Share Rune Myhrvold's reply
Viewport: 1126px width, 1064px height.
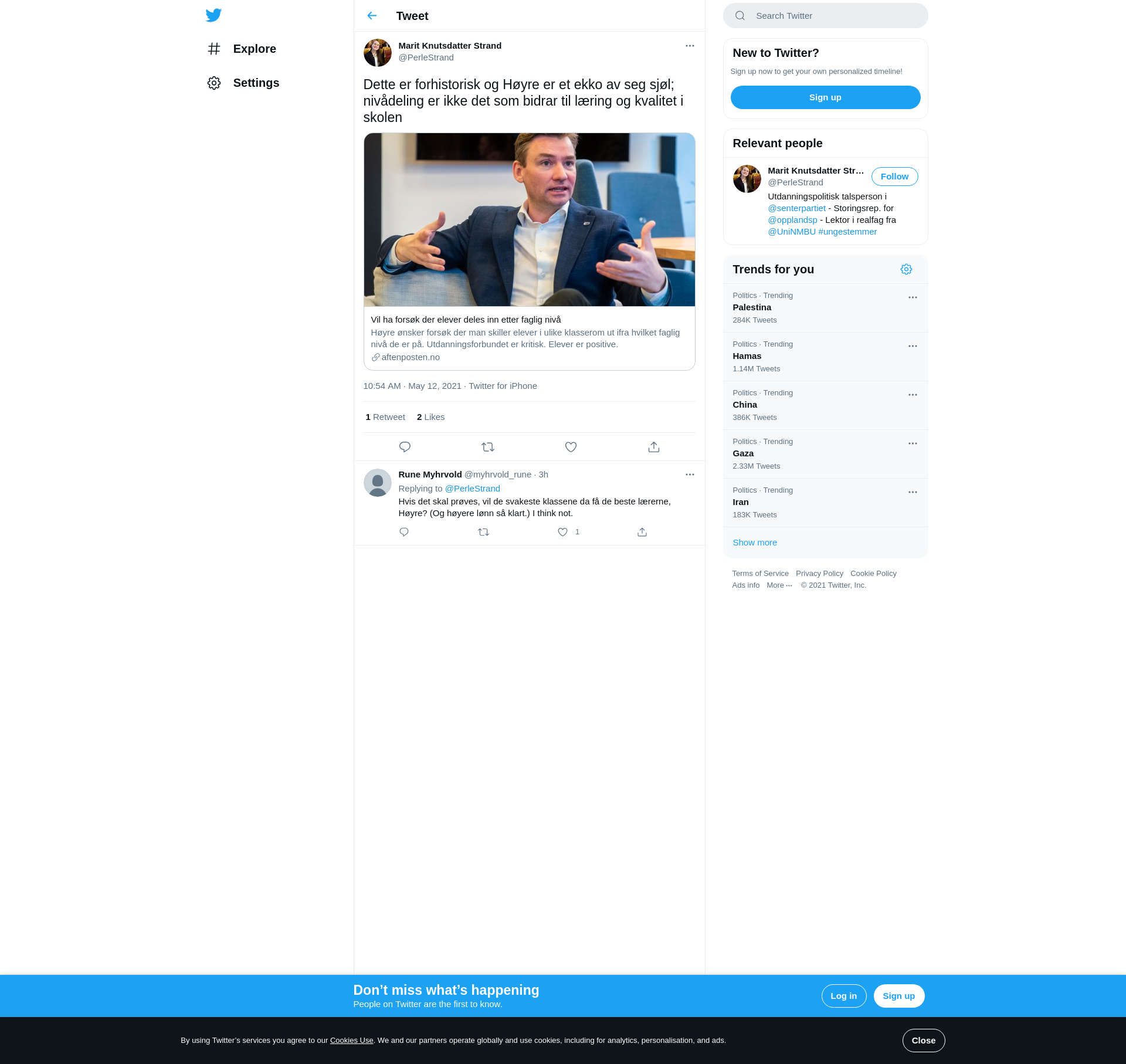tap(642, 532)
